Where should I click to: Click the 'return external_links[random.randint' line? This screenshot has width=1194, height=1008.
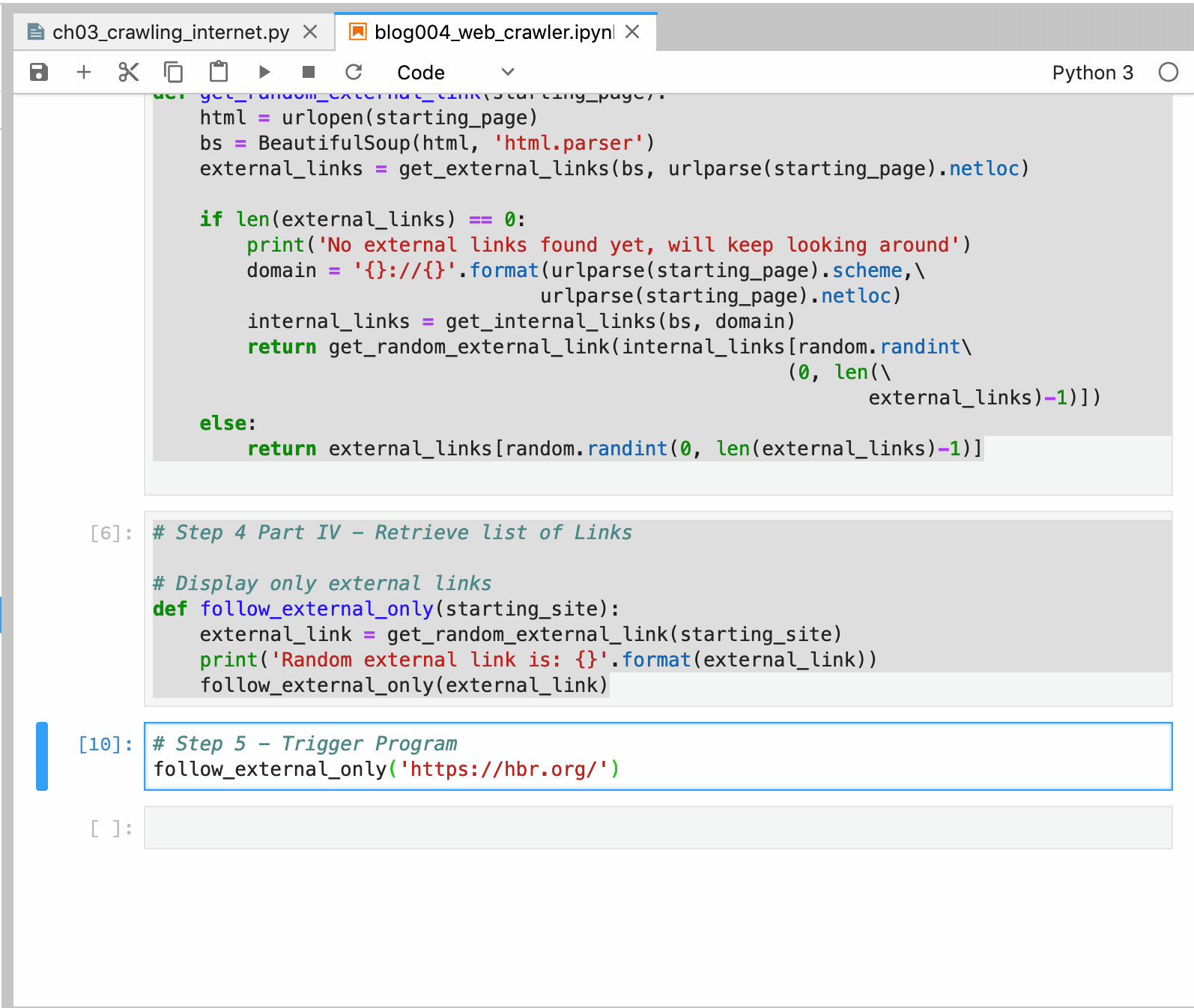pyautogui.click(x=614, y=449)
